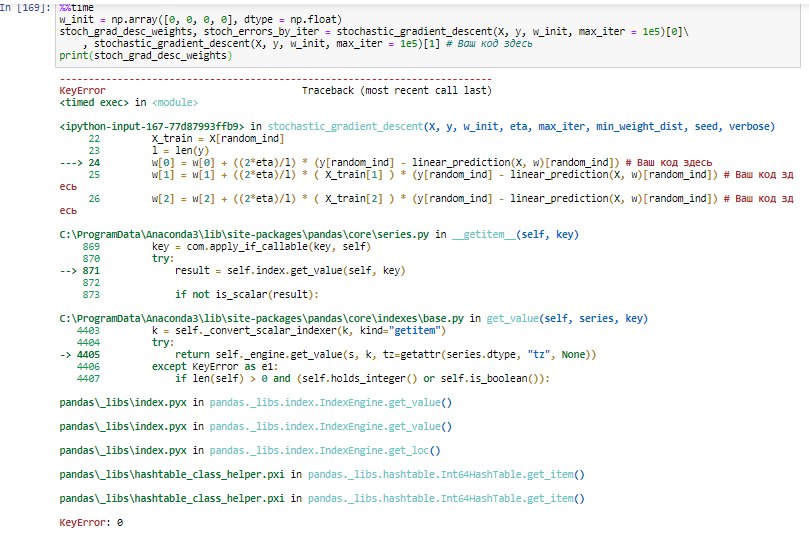The width and height of the screenshot is (809, 542).
Task: Click line 4403 _convert_scalar_indexer
Action: [x=261, y=331]
